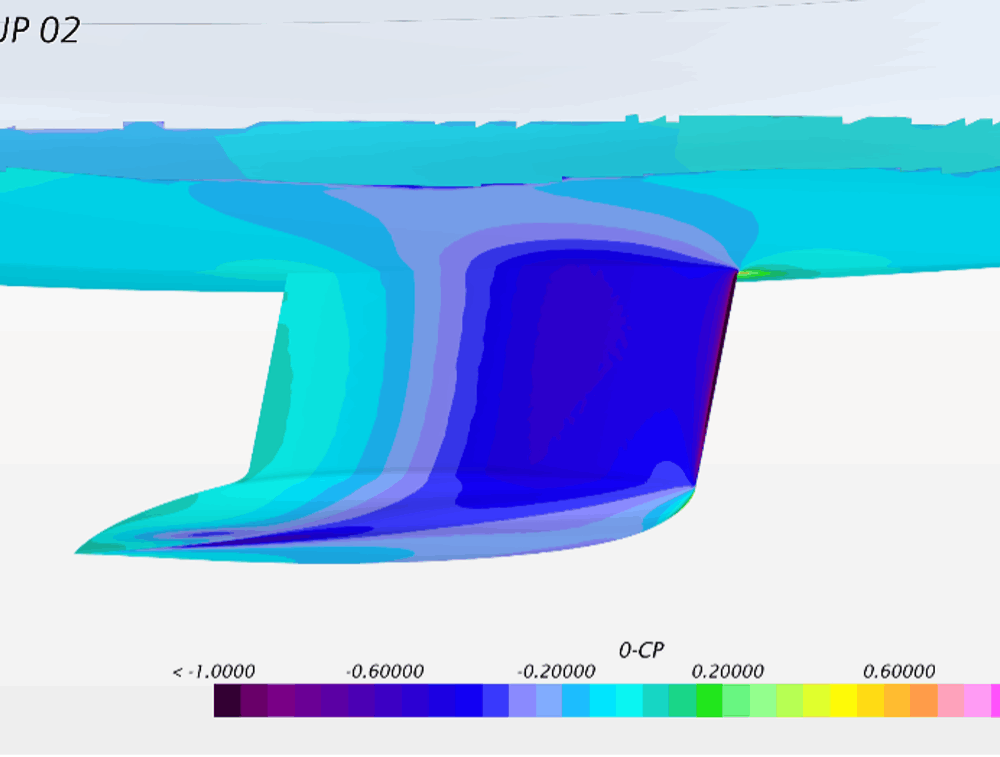Click the 0-CP legend title
Screen dimensions: 1000x757
coord(641,650)
